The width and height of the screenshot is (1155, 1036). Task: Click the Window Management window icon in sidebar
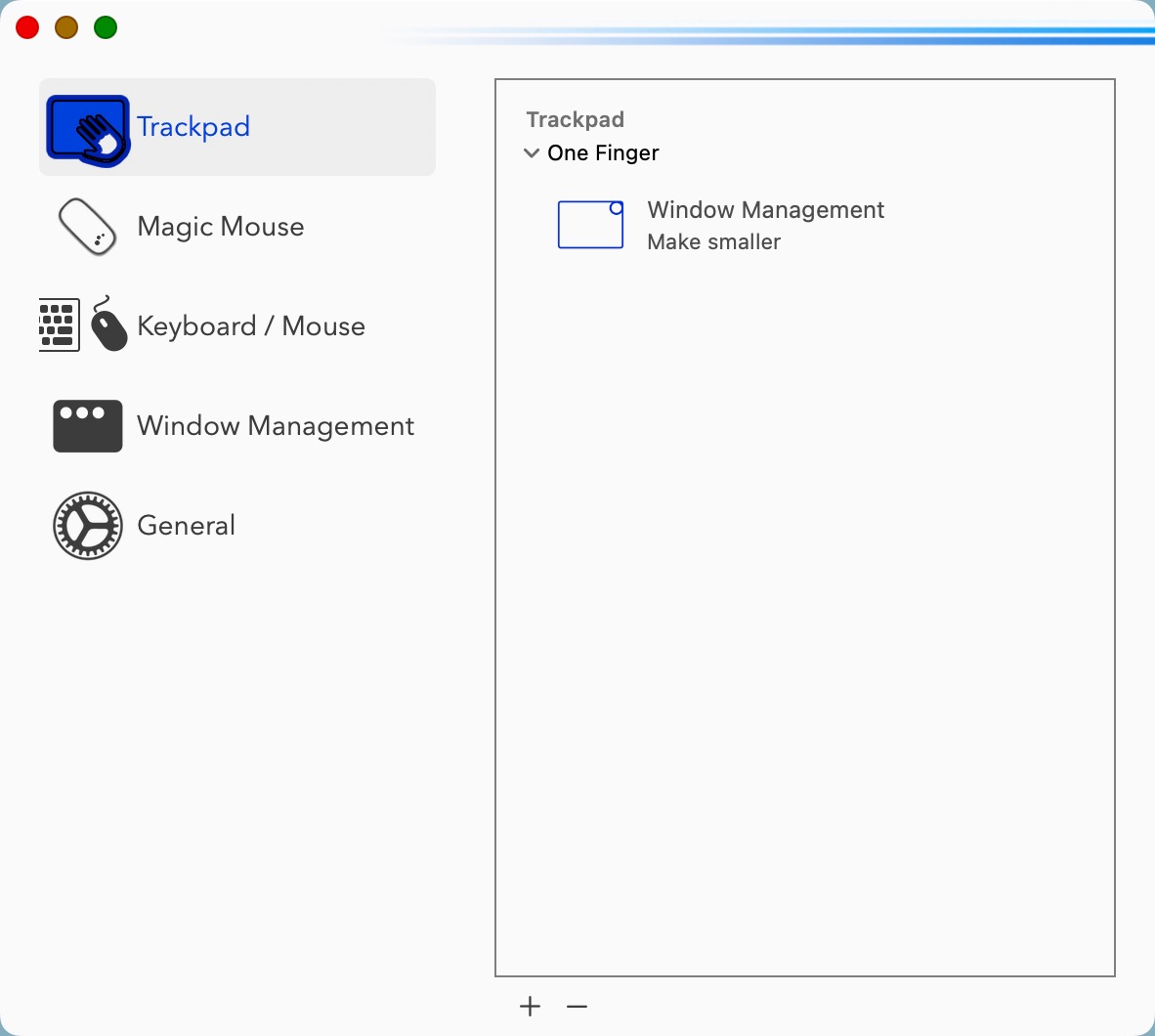(x=88, y=426)
